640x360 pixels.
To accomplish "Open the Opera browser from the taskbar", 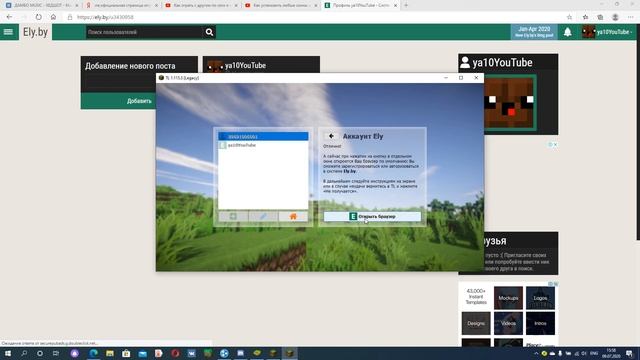I will coord(175,353).
